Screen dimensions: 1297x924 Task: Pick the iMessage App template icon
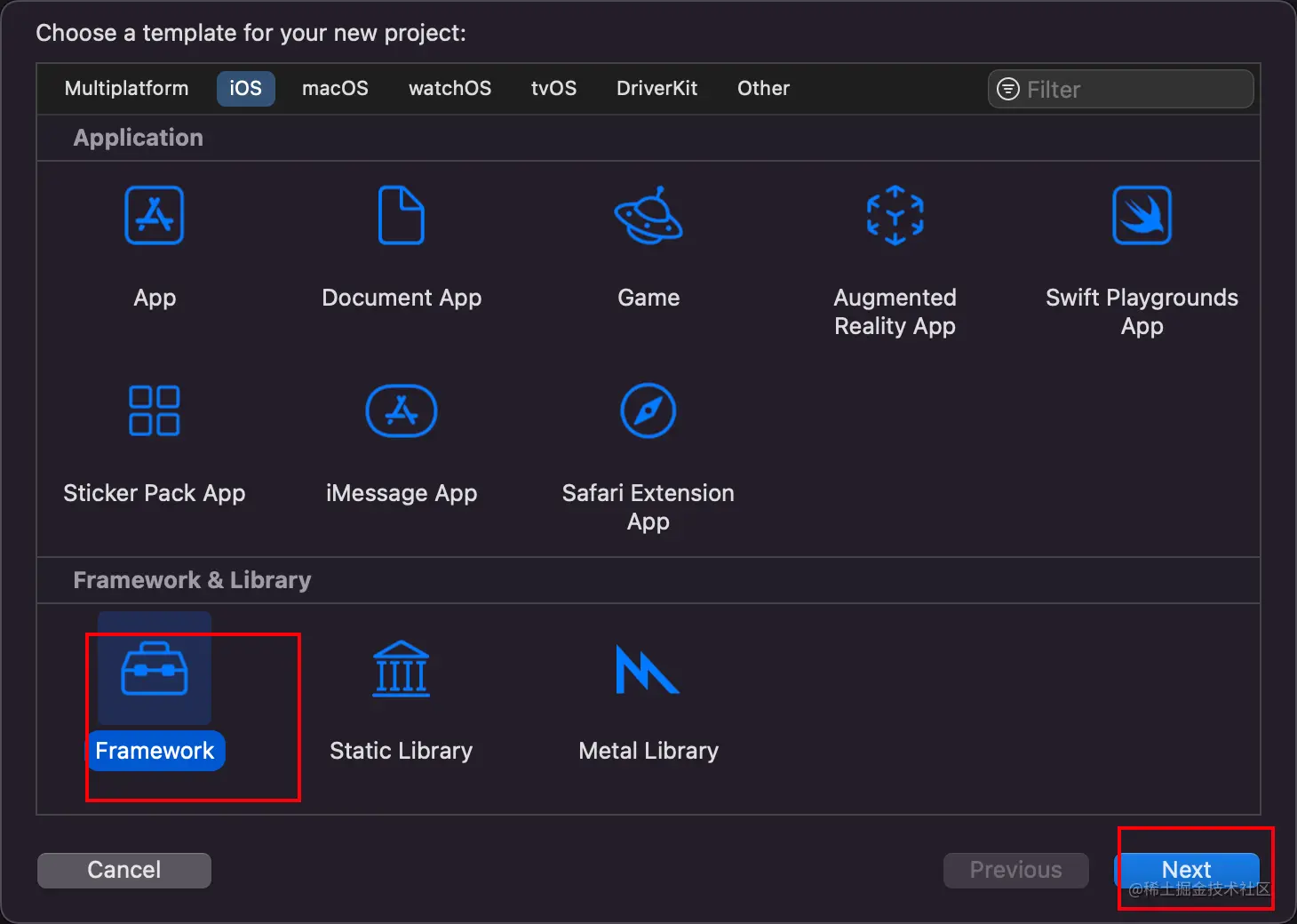pos(402,410)
